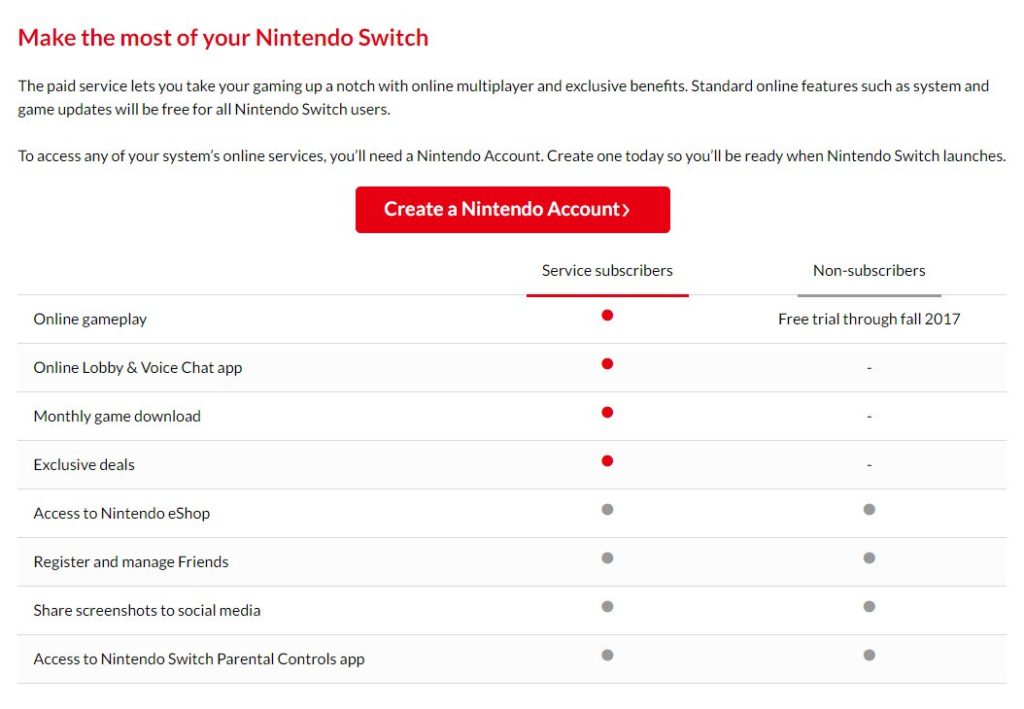Image resolution: width=1024 pixels, height=709 pixels.
Task: Select the gray dot under Non-subscribers for eShop access
Action: (868, 509)
